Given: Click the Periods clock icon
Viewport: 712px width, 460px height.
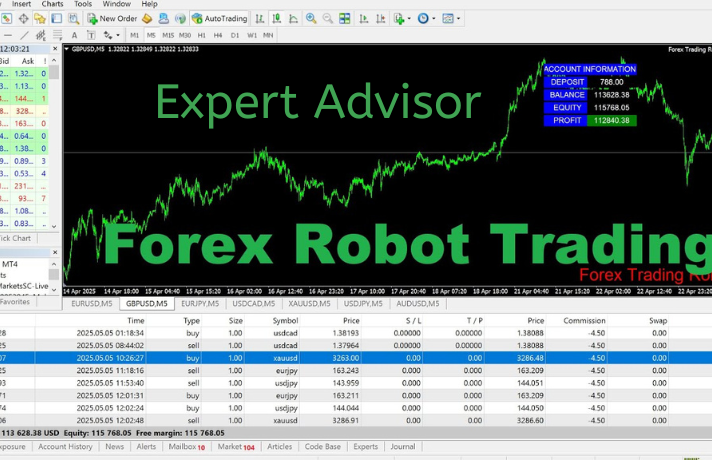Looking at the screenshot, I should (x=423, y=19).
